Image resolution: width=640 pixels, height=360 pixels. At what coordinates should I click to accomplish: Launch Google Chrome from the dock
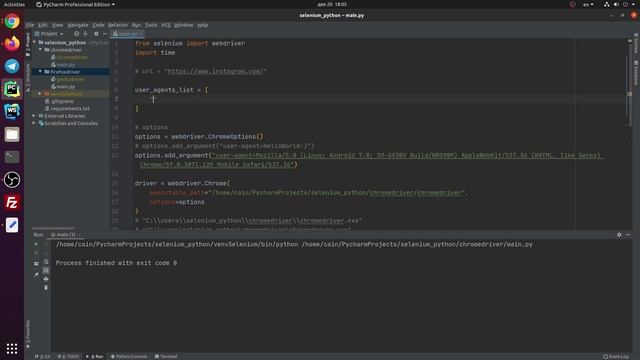click(x=12, y=21)
